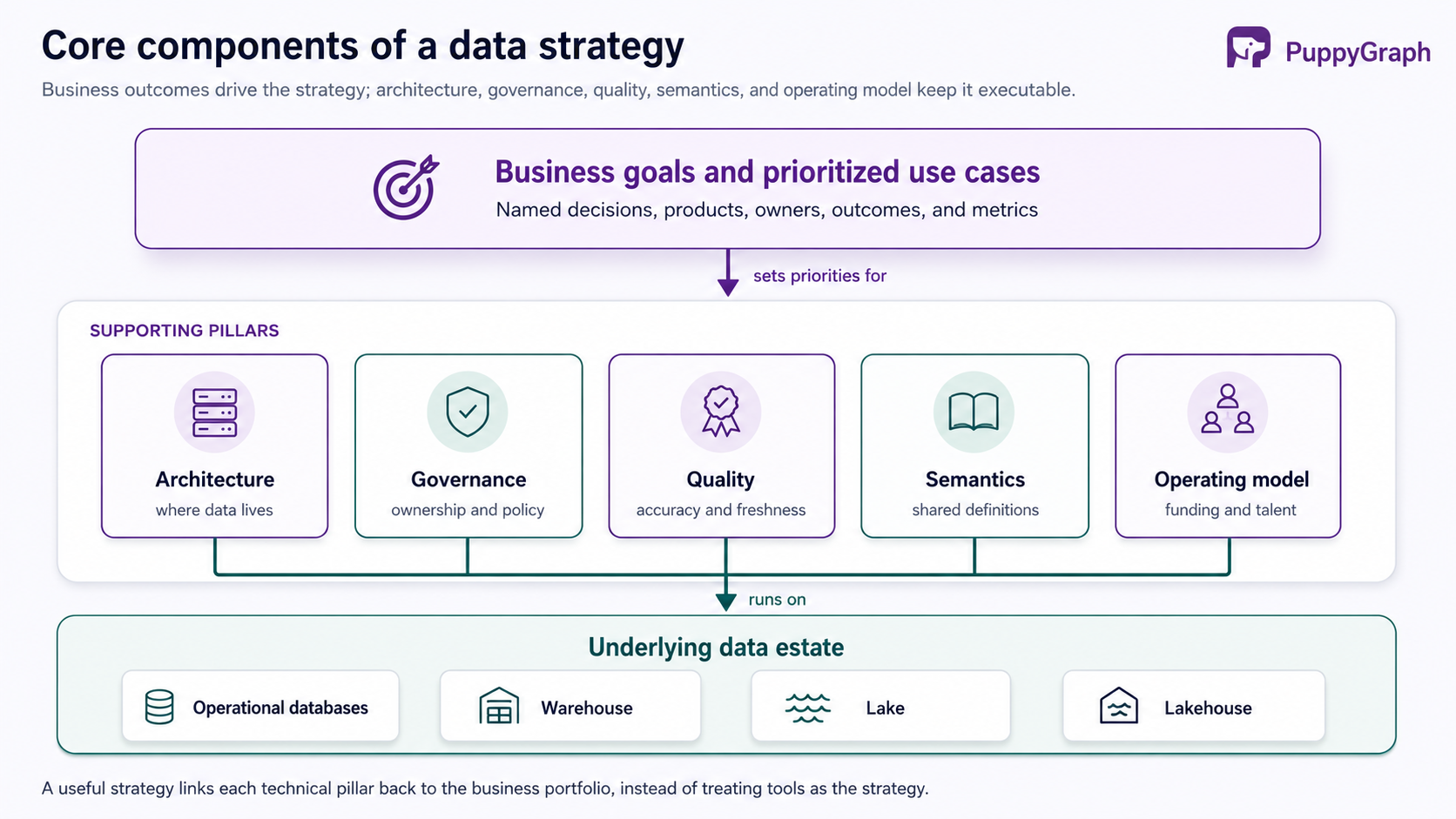The width and height of the screenshot is (1456, 819).
Task: Click the PuppyGraph brand name text
Action: tap(1358, 52)
